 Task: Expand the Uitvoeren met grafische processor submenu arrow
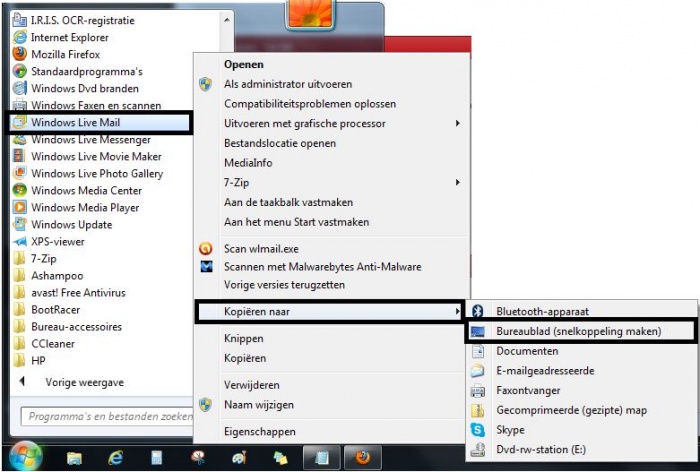click(x=458, y=123)
